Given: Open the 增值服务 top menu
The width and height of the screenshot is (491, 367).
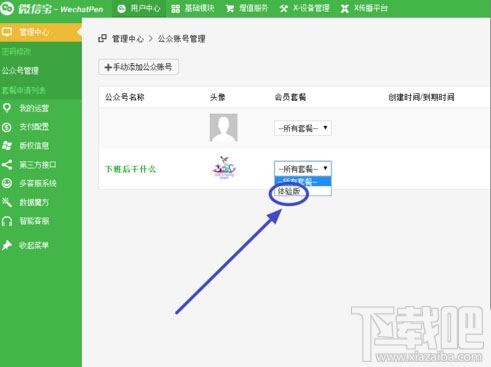Looking at the screenshot, I should click(x=247, y=9).
